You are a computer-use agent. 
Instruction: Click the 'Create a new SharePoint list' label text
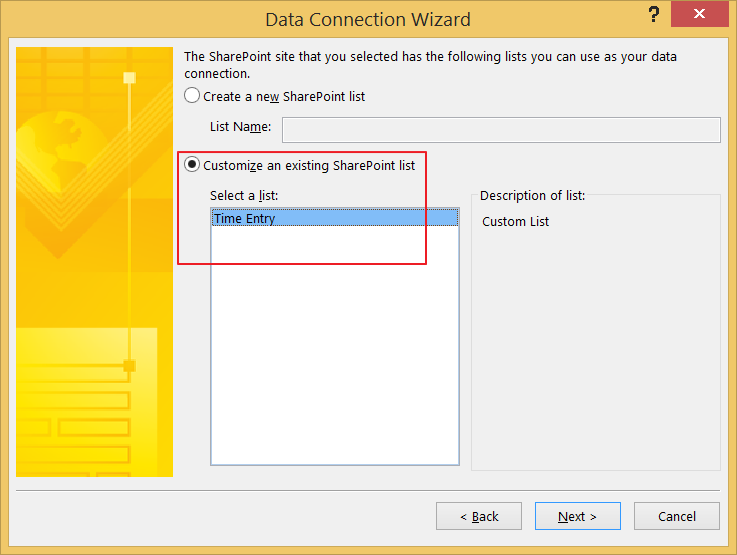tap(284, 96)
